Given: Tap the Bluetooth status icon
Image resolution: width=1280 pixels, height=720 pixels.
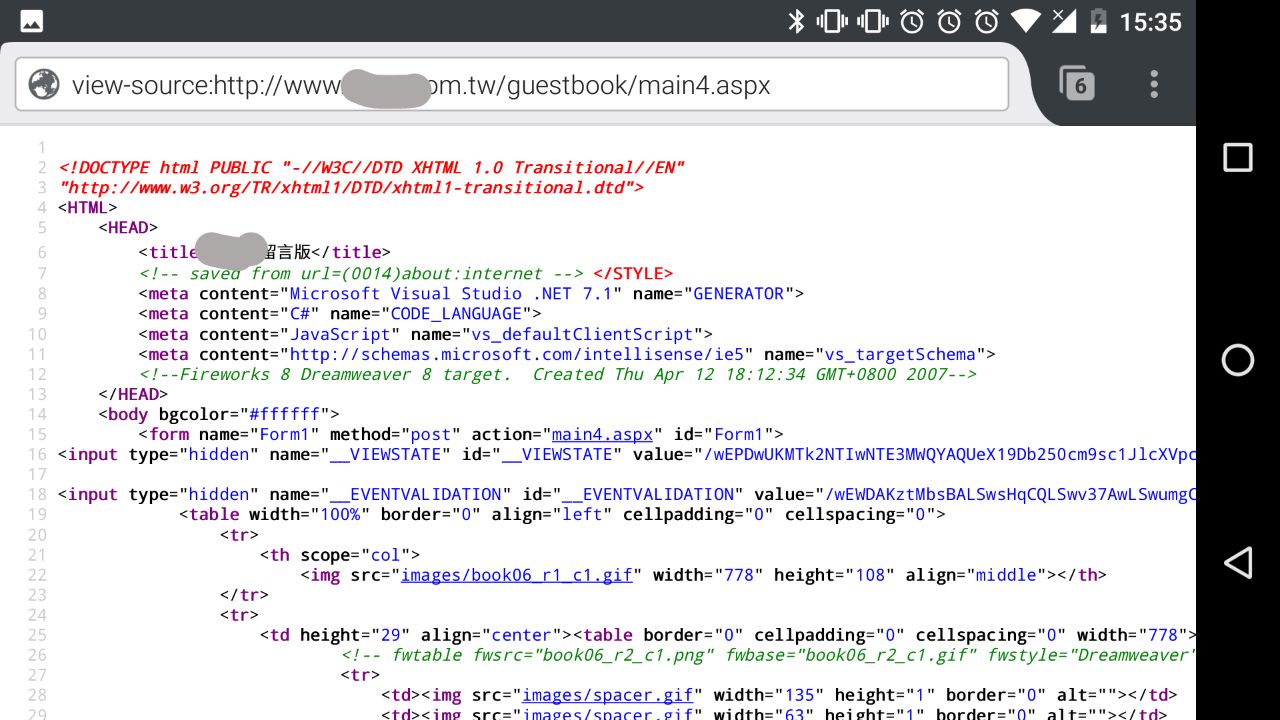Looking at the screenshot, I should pos(796,21).
